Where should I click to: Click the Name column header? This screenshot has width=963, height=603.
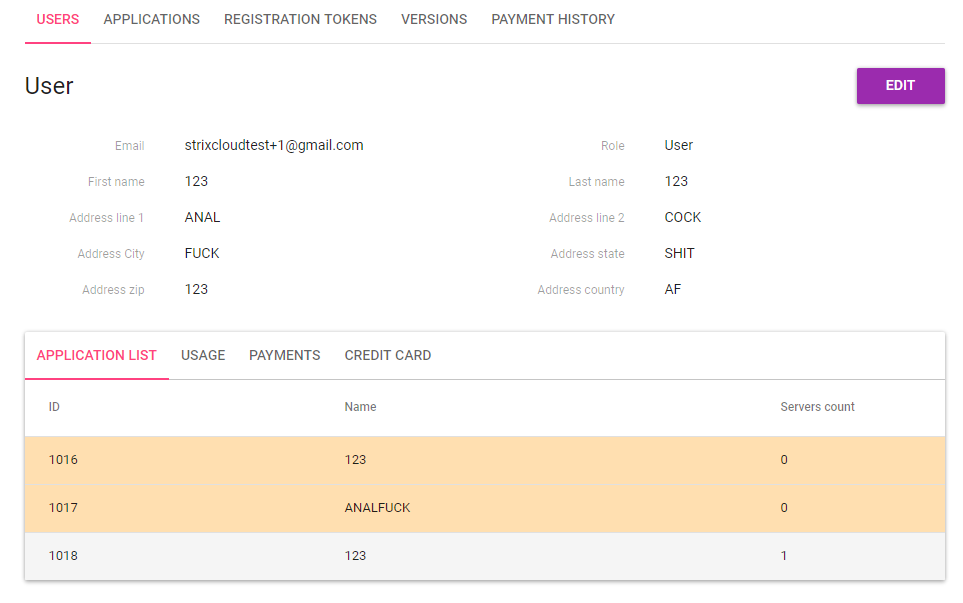360,407
